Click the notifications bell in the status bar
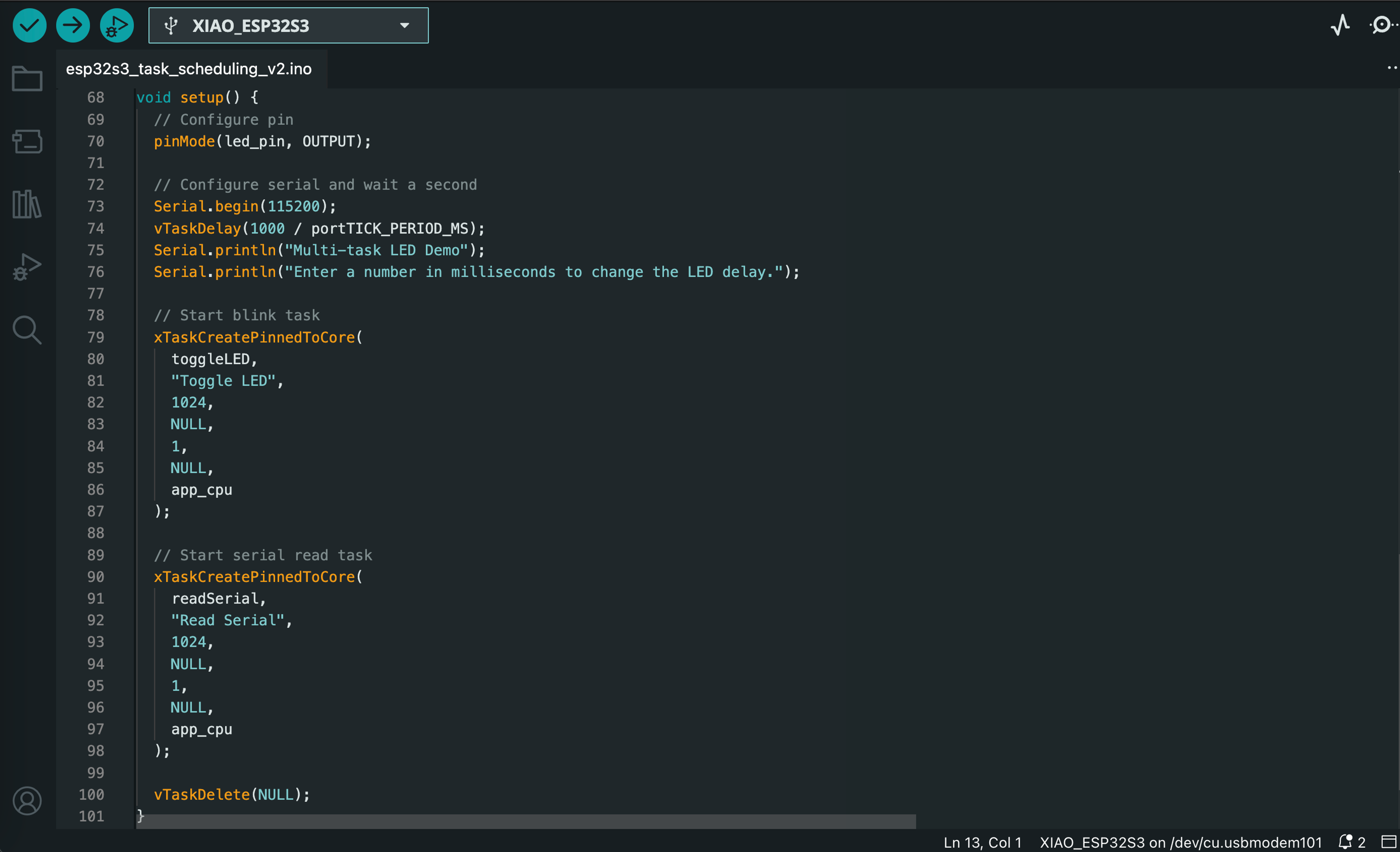1400x852 pixels. (x=1345, y=842)
